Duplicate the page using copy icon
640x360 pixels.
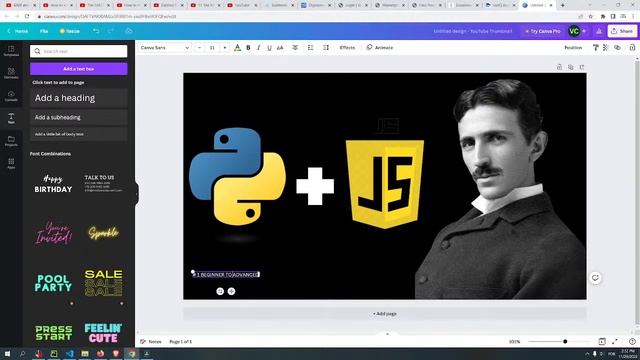571,67
